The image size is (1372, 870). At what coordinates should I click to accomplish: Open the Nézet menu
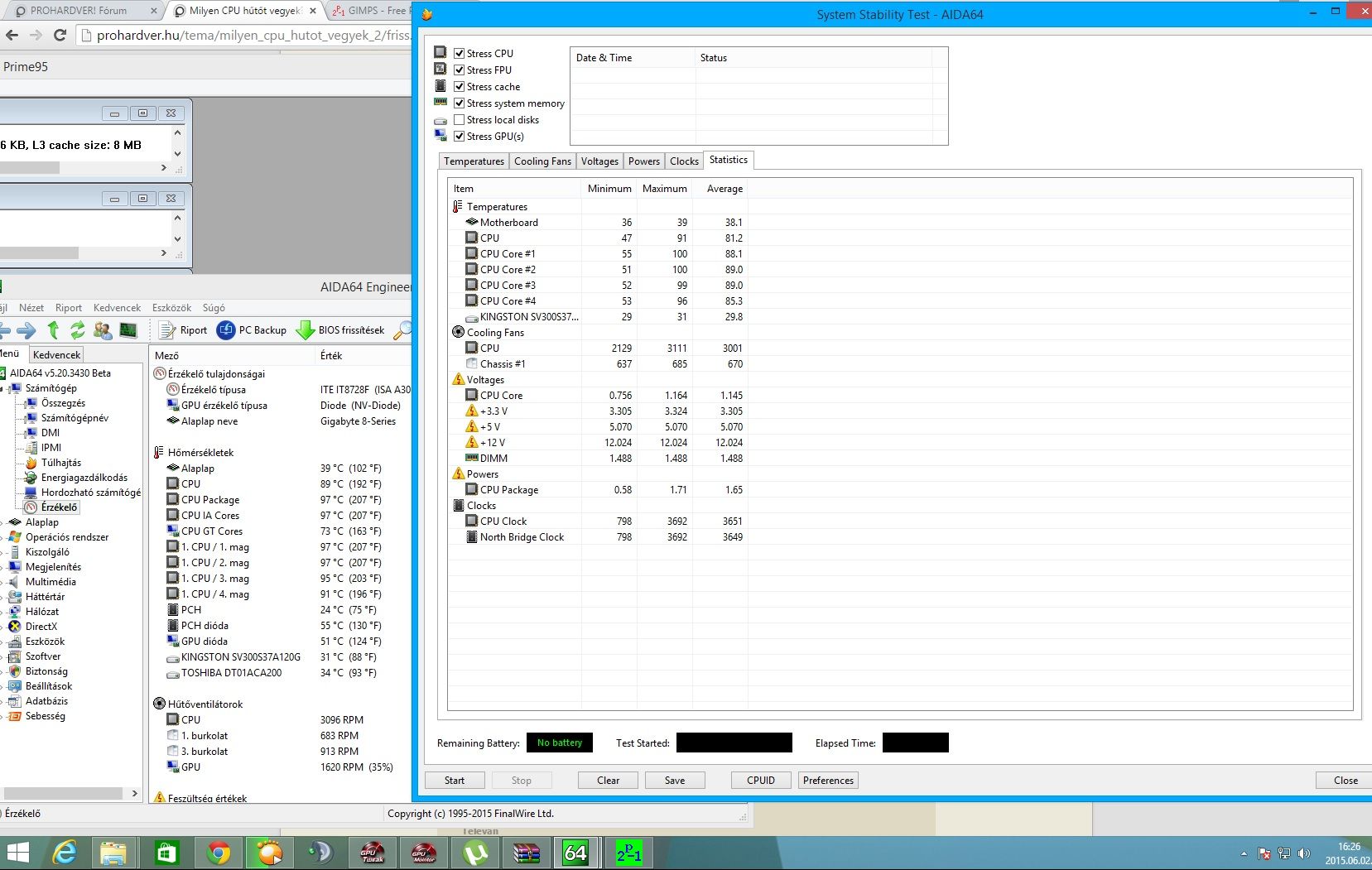click(x=31, y=308)
